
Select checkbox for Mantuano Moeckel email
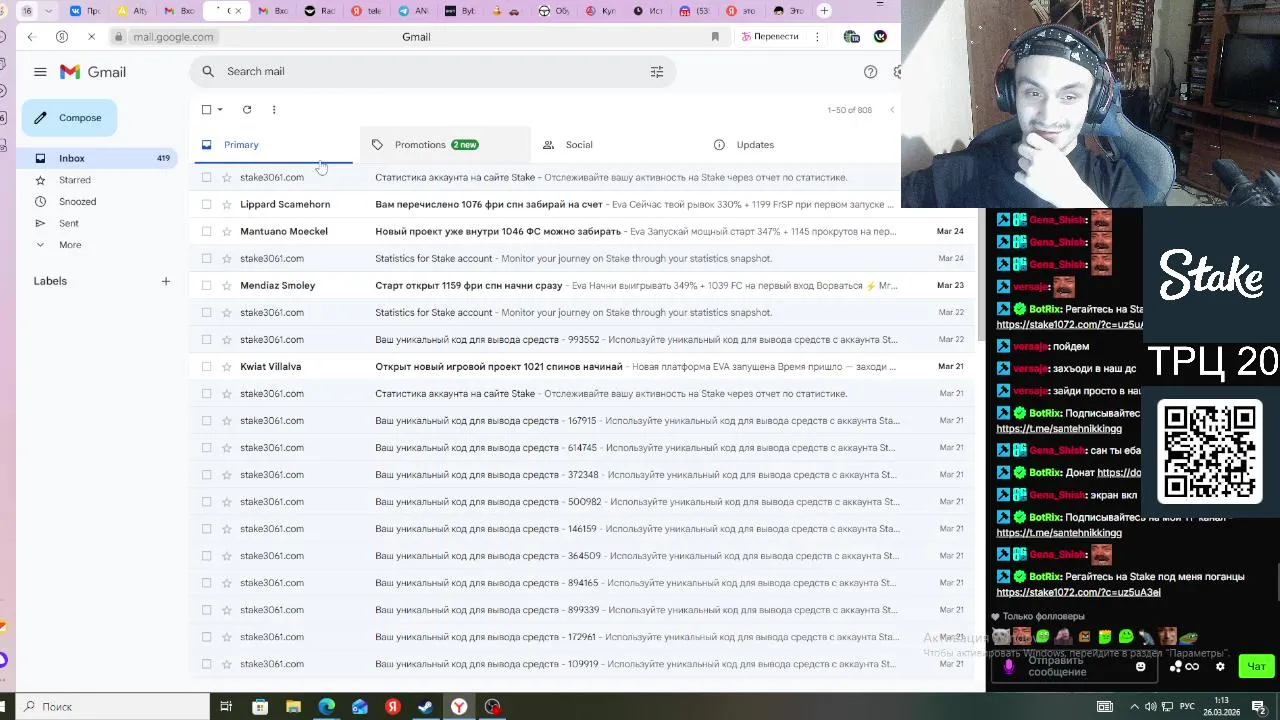[207, 232]
